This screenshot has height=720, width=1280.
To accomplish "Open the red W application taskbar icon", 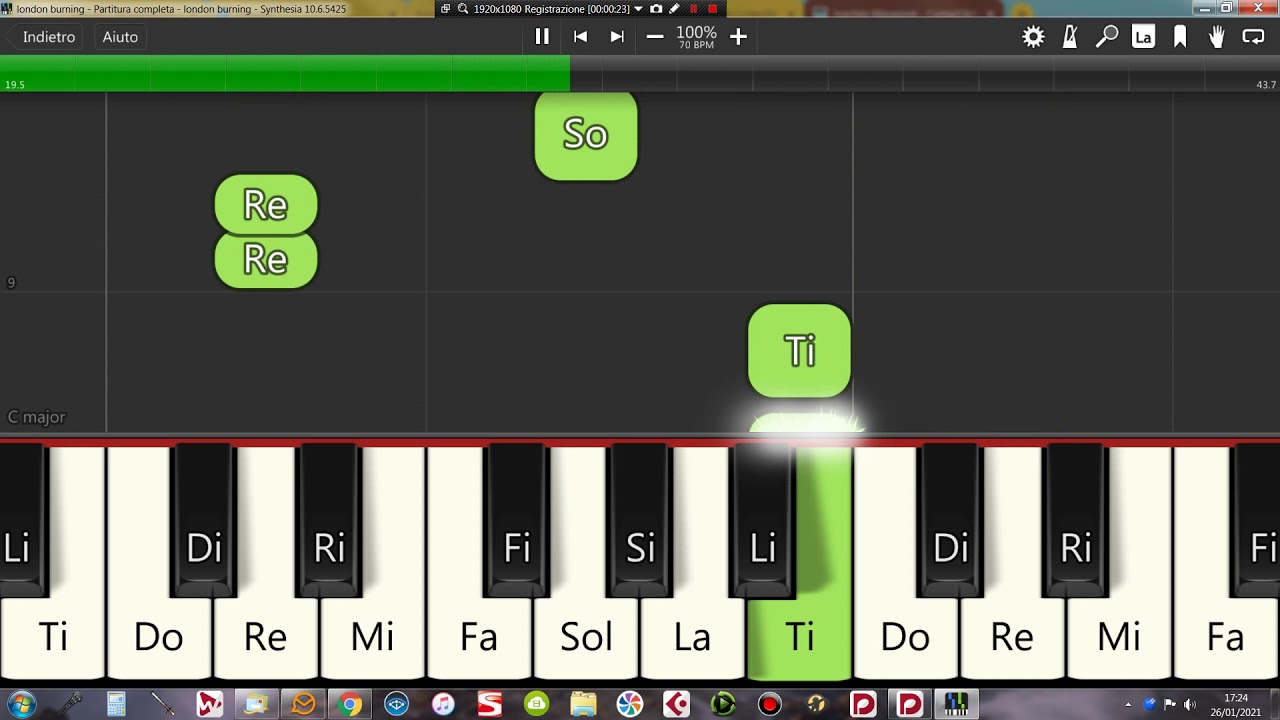I will point(210,705).
